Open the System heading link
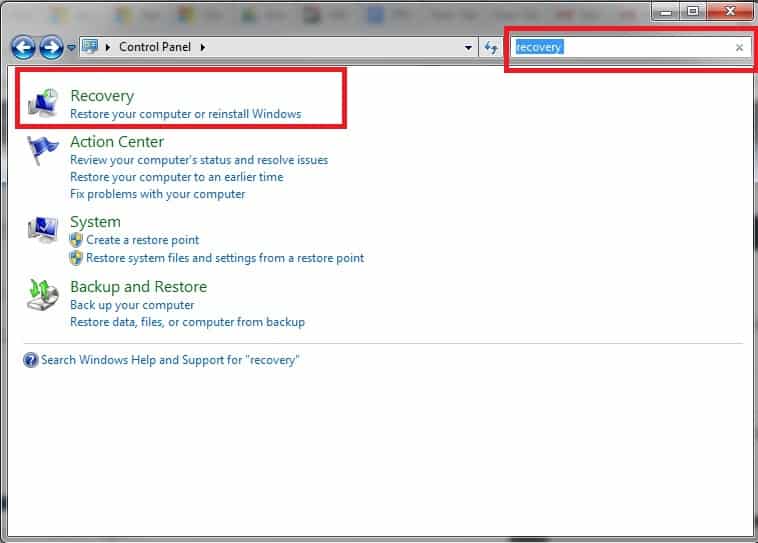Screen dimensions: 758x543 (x=95, y=222)
